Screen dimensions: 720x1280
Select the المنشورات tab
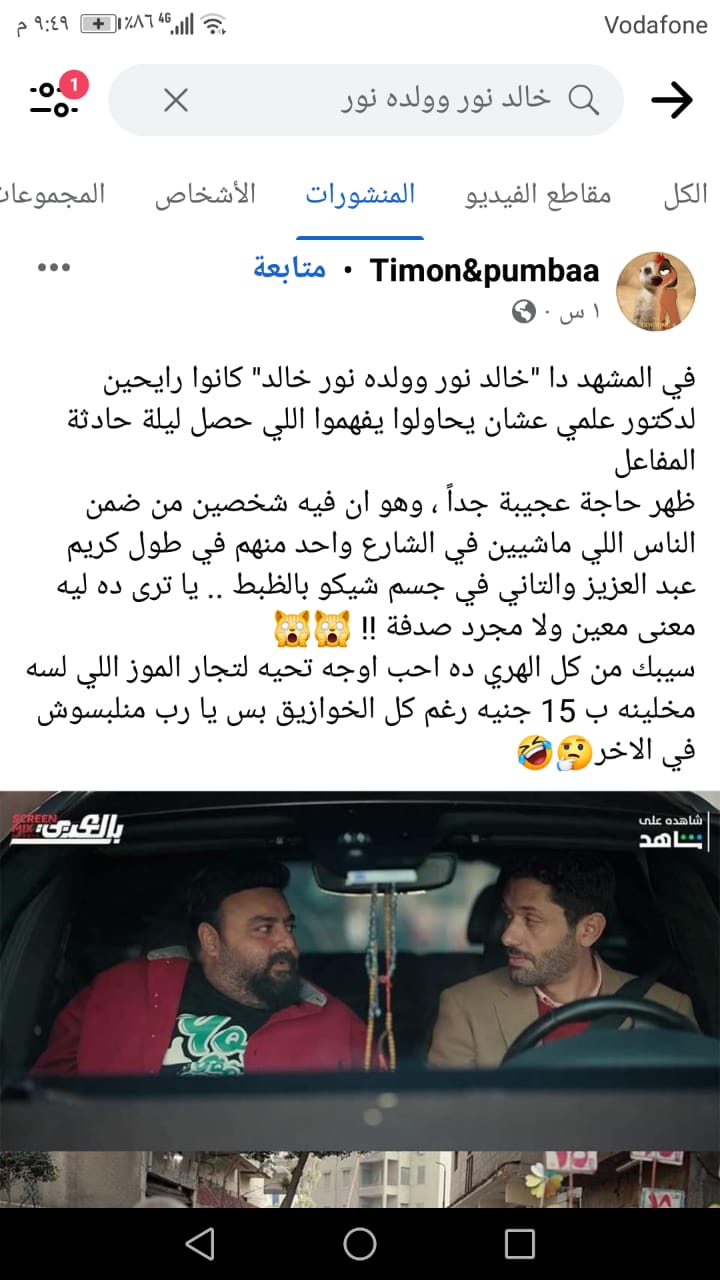tap(360, 194)
